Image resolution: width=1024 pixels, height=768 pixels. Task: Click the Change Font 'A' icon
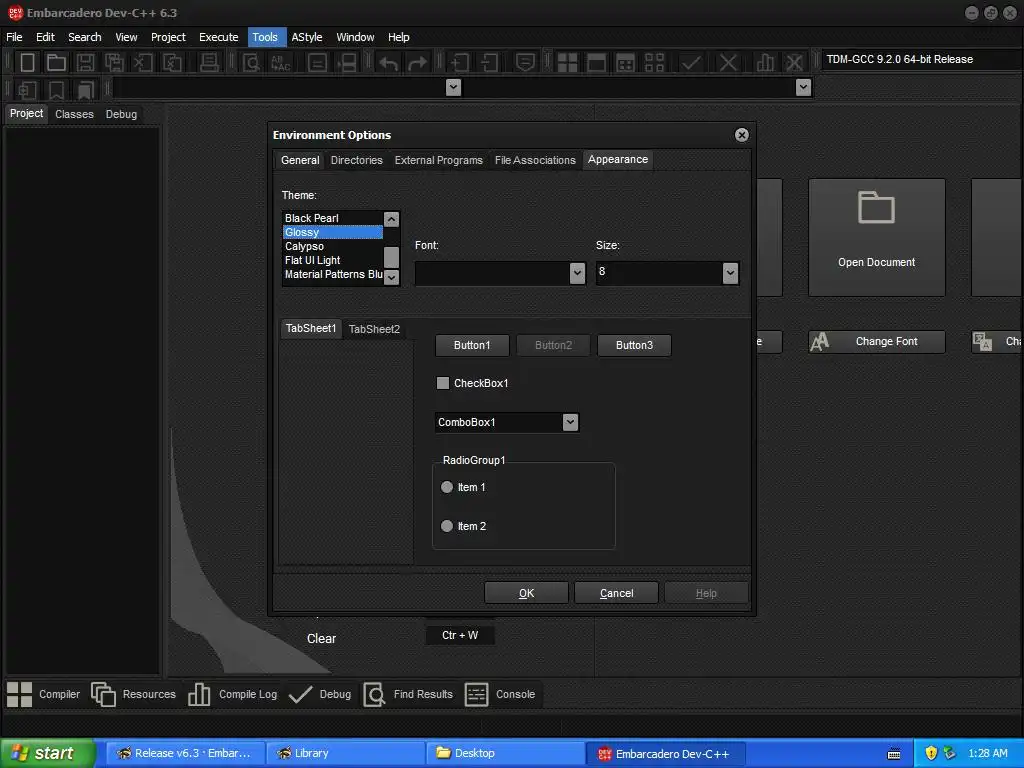coord(820,342)
